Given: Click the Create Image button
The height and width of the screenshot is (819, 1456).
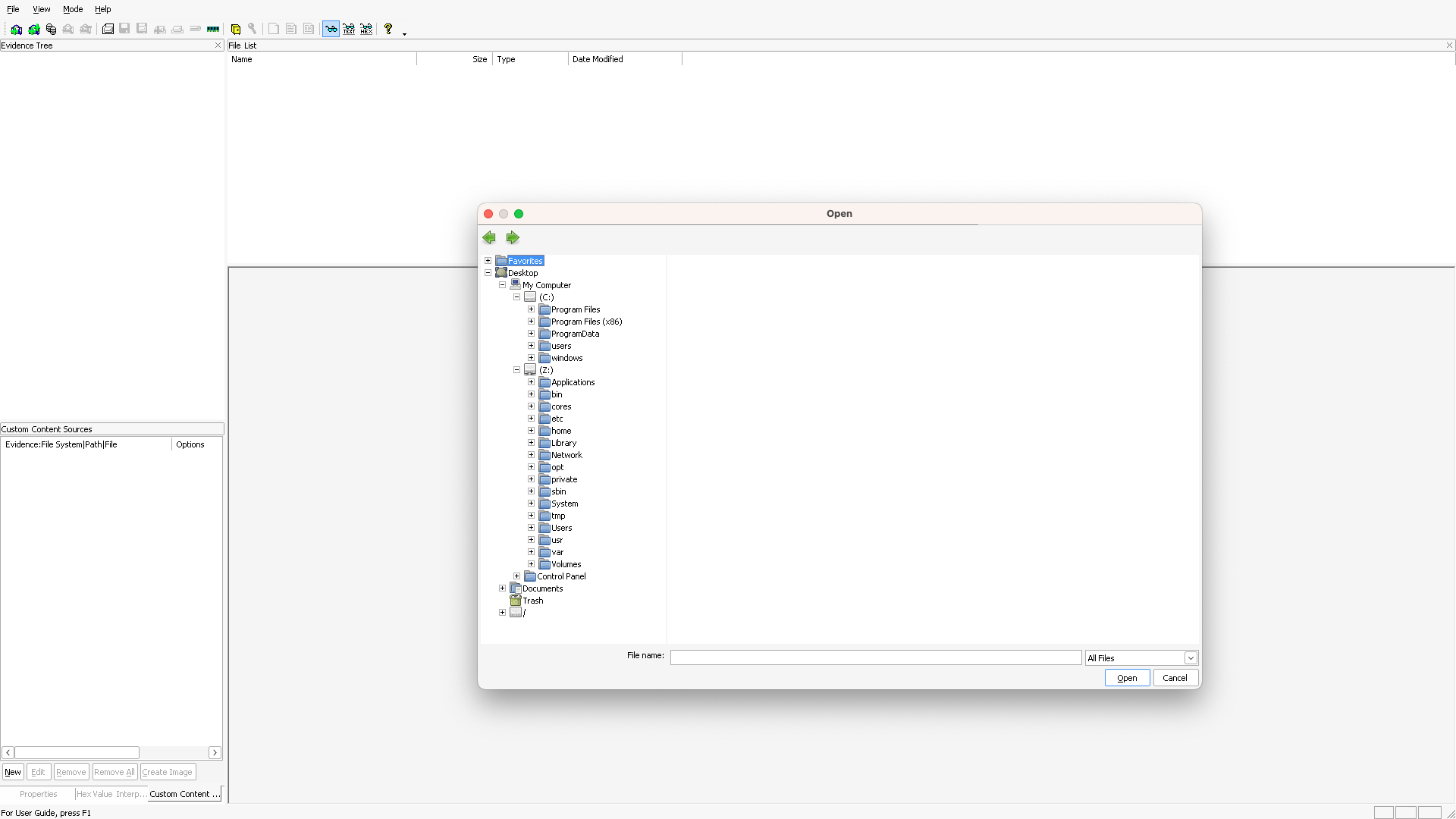Looking at the screenshot, I should click(168, 772).
